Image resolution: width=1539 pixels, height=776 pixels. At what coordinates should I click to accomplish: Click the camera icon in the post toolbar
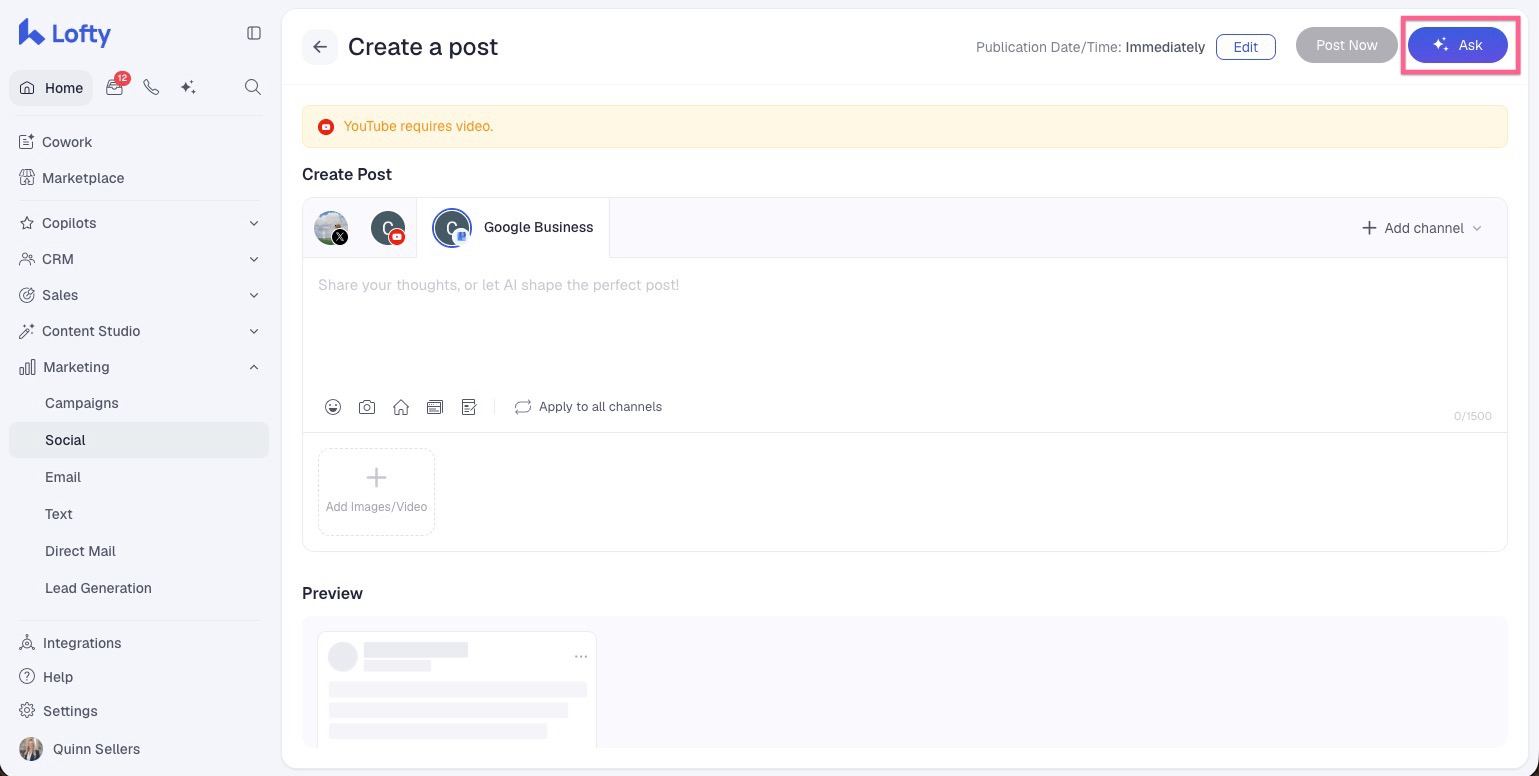click(x=367, y=407)
